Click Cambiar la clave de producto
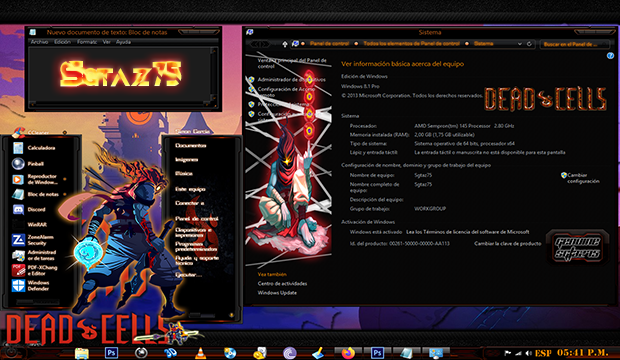Screen dimensions: 620x360 (508, 243)
